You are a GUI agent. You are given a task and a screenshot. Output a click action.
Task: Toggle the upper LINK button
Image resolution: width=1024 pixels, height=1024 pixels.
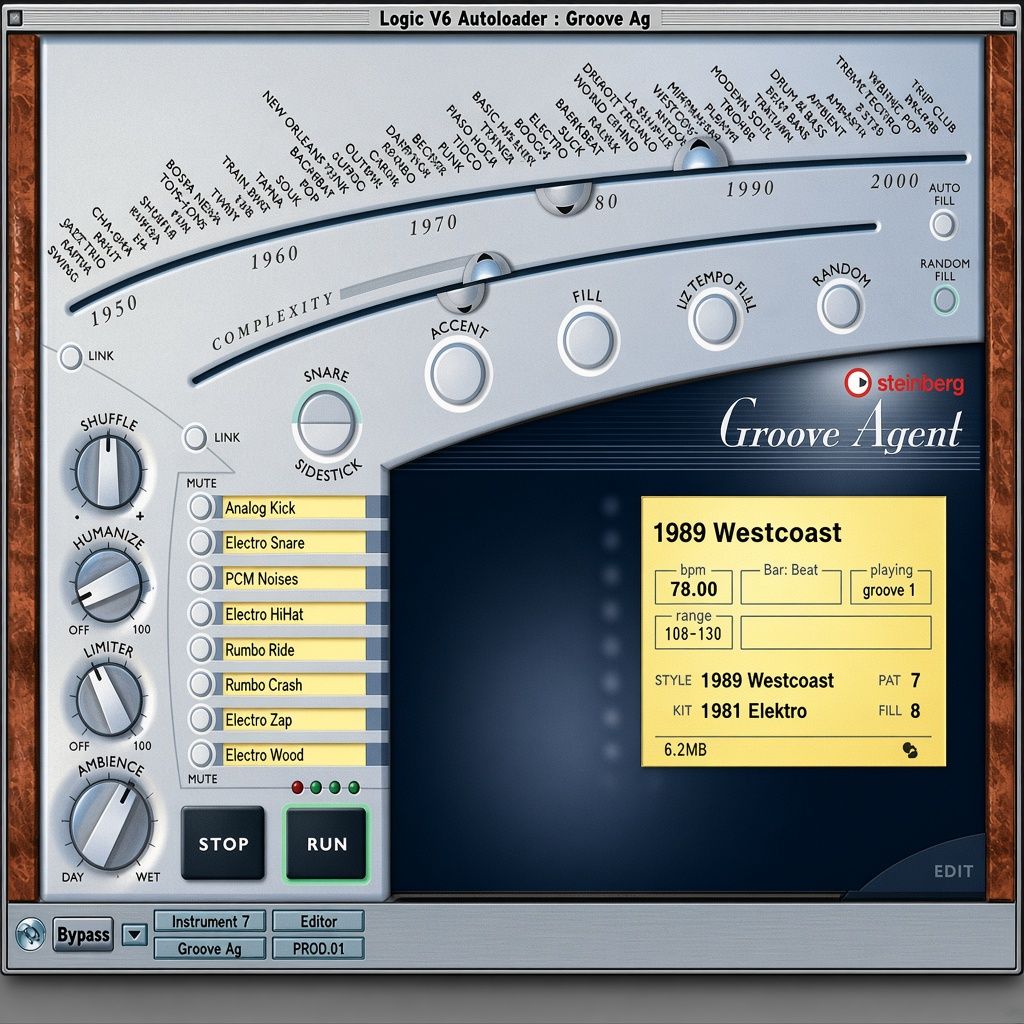(x=71, y=357)
